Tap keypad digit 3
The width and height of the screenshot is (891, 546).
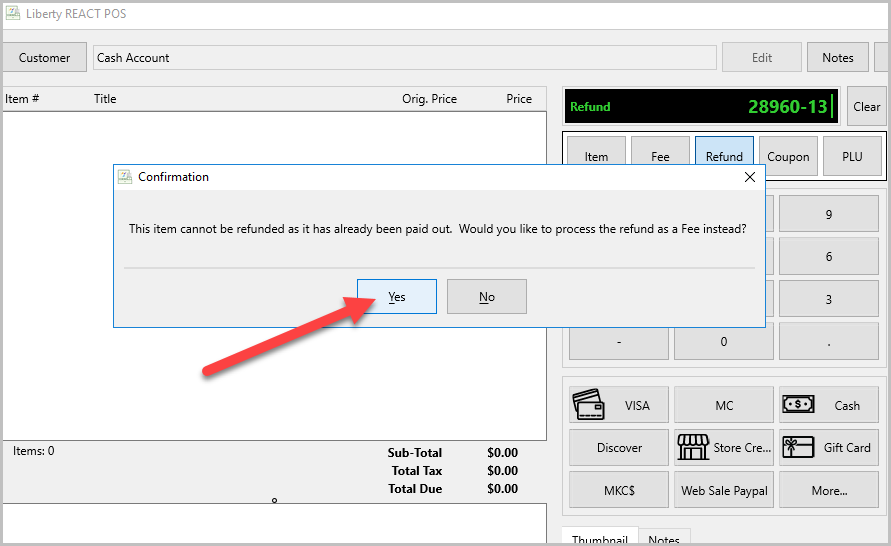(x=828, y=299)
